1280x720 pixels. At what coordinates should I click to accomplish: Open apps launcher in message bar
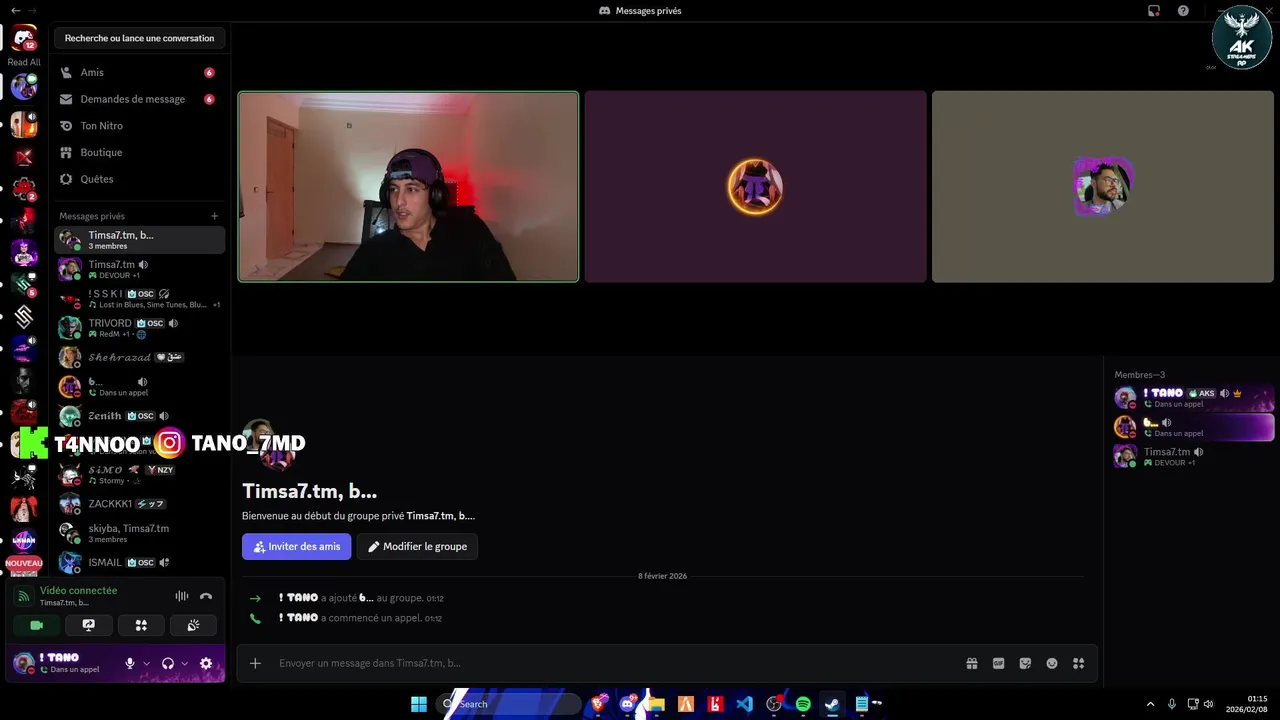1078,663
